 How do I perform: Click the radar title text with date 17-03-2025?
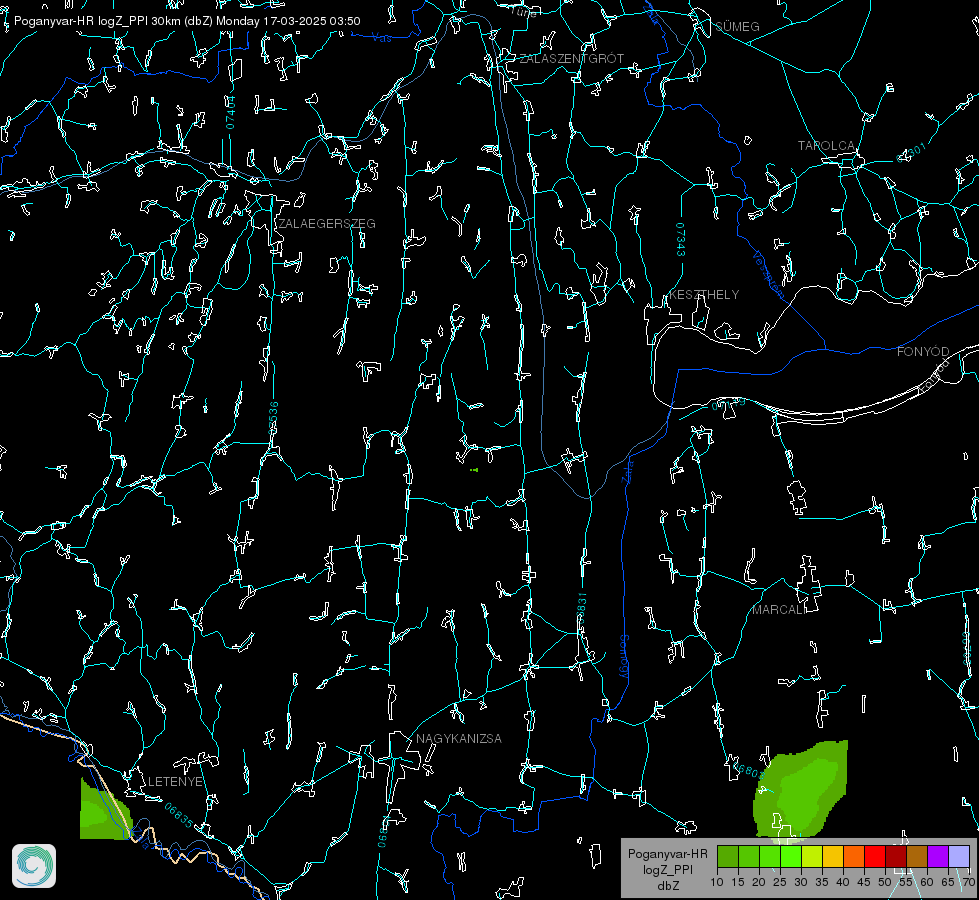[x=187, y=21]
